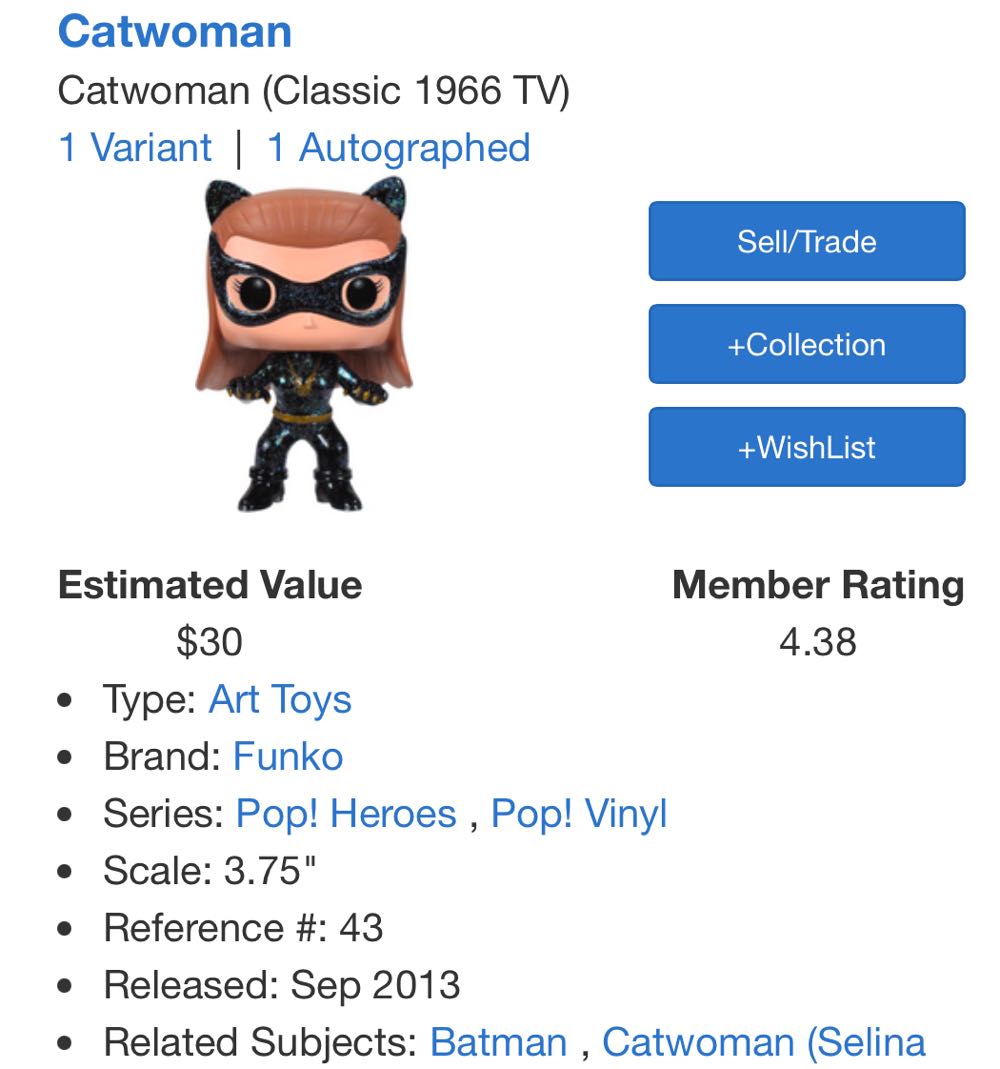Click the Member Rating heading
1000x1069 pixels.
pos(818,586)
